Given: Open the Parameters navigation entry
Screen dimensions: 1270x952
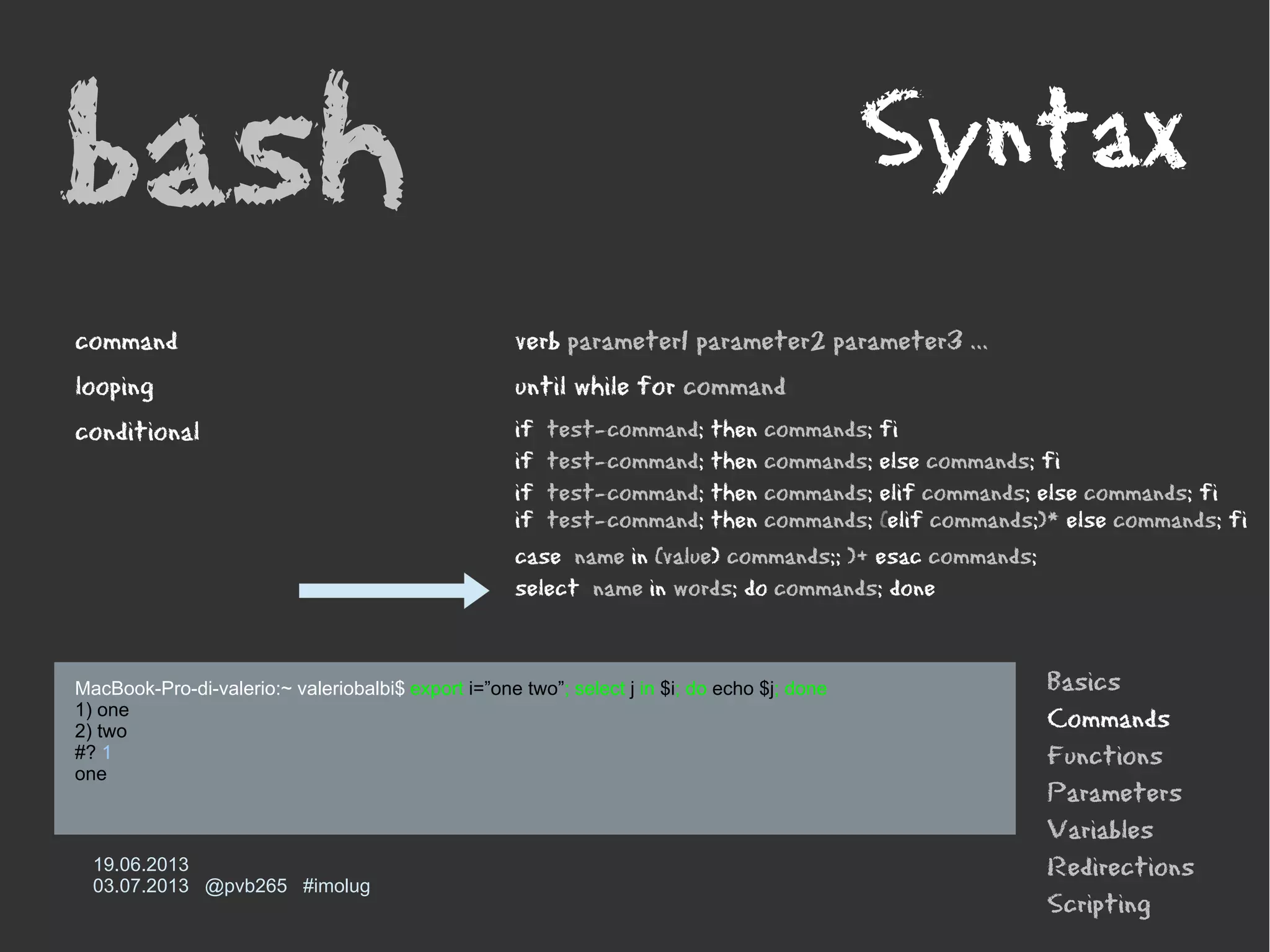Looking at the screenshot, I should pyautogui.click(x=1114, y=793).
